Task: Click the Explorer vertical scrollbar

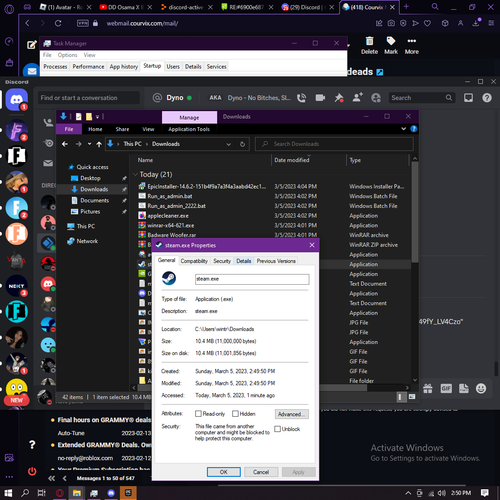Action: click(415, 211)
